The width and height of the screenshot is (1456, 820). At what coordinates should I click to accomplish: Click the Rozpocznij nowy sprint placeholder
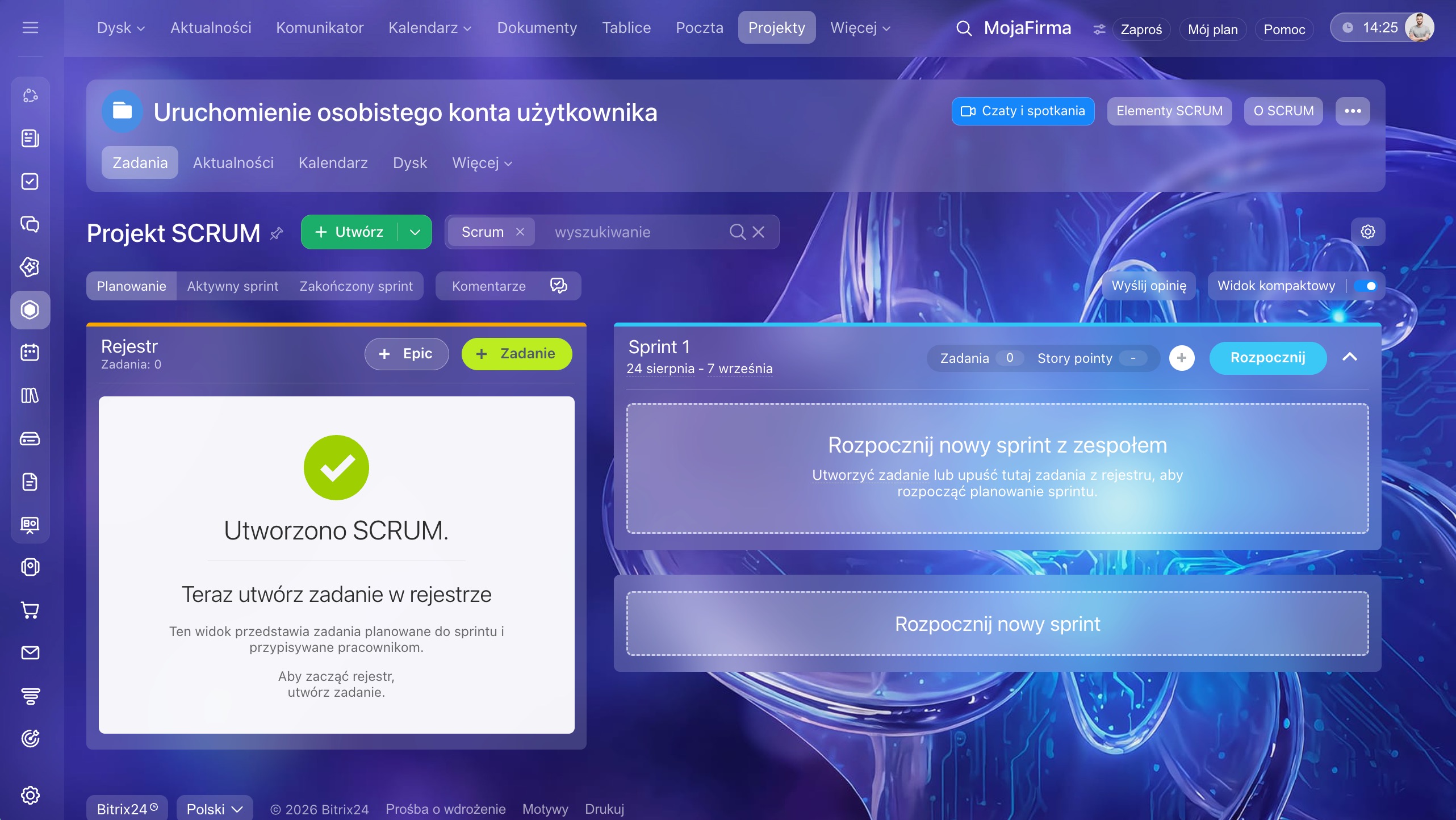[x=997, y=624]
